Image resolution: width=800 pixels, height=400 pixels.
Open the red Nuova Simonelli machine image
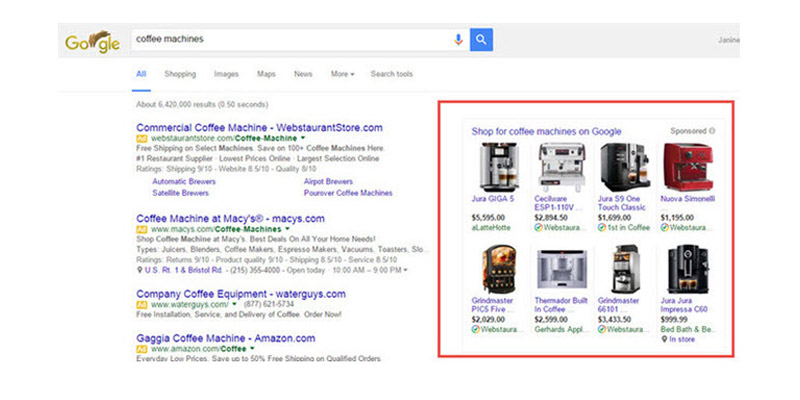[688, 167]
